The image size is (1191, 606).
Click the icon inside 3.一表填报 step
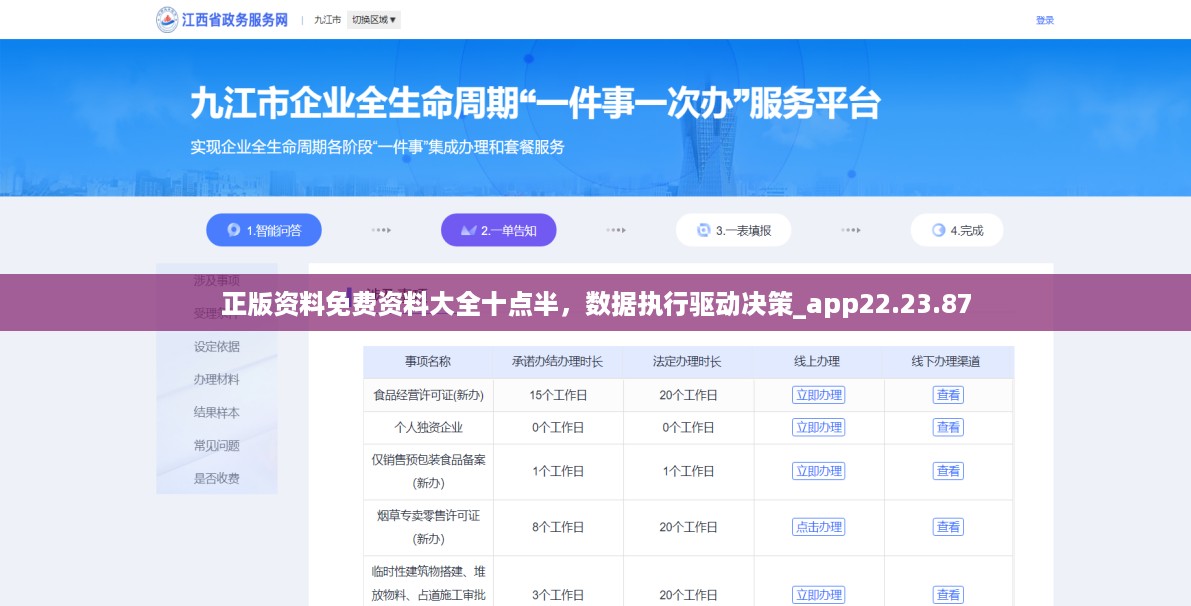coord(703,230)
